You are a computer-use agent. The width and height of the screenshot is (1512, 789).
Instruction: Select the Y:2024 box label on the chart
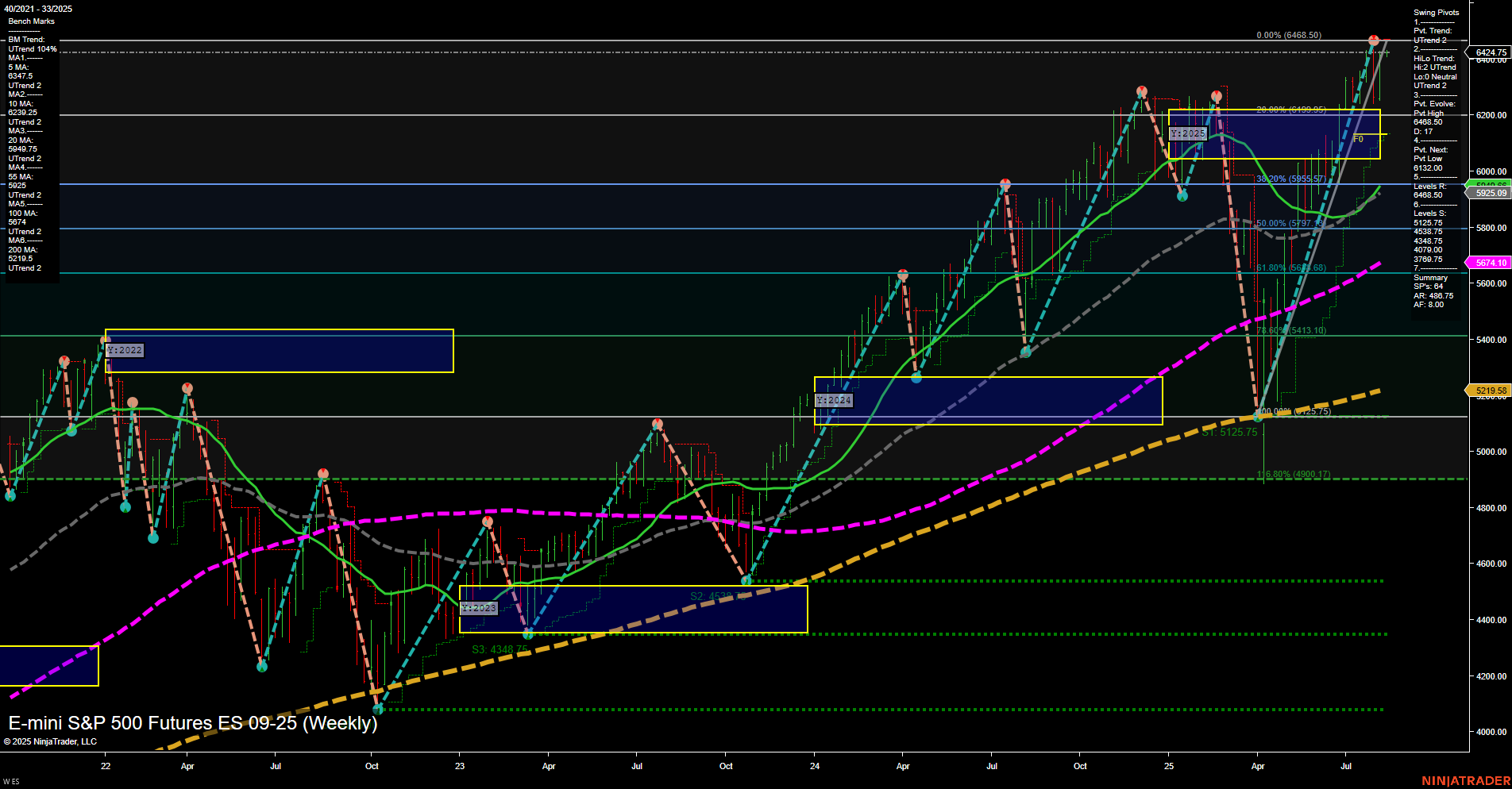pos(834,400)
